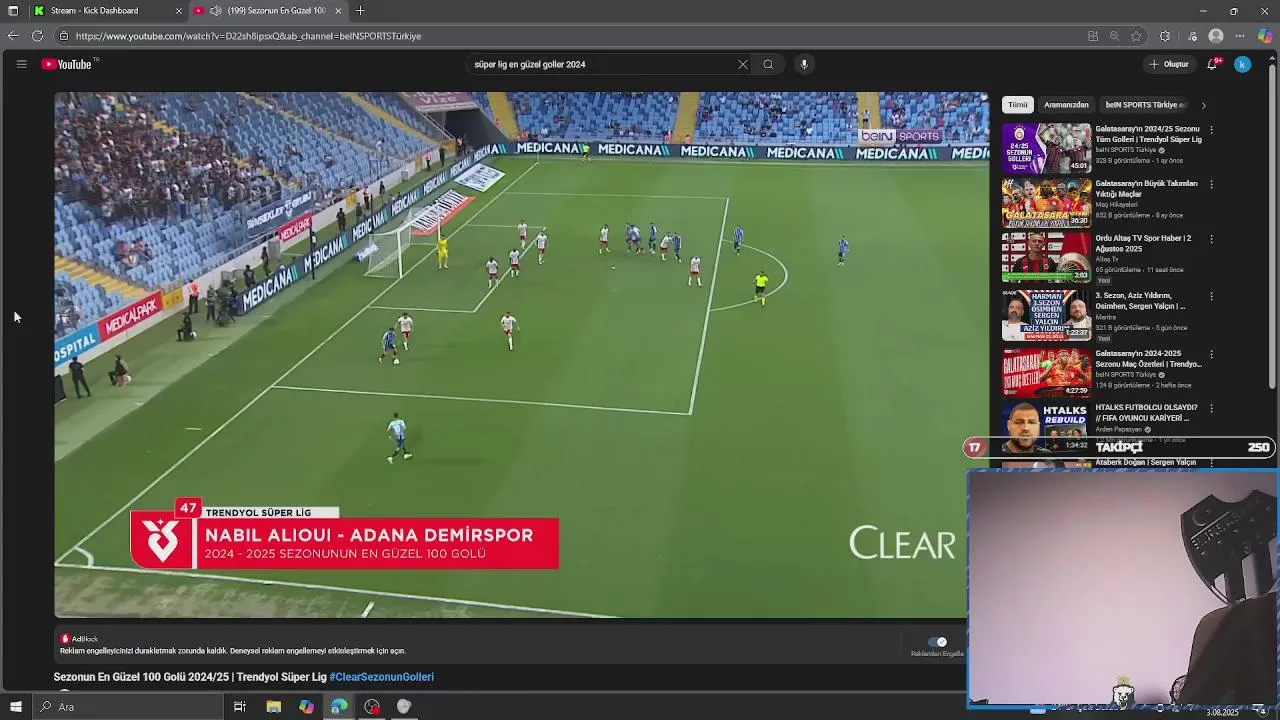The height and width of the screenshot is (720, 1280).
Task: Switch to the Stream - Kick Dashboard tab
Action: click(107, 10)
